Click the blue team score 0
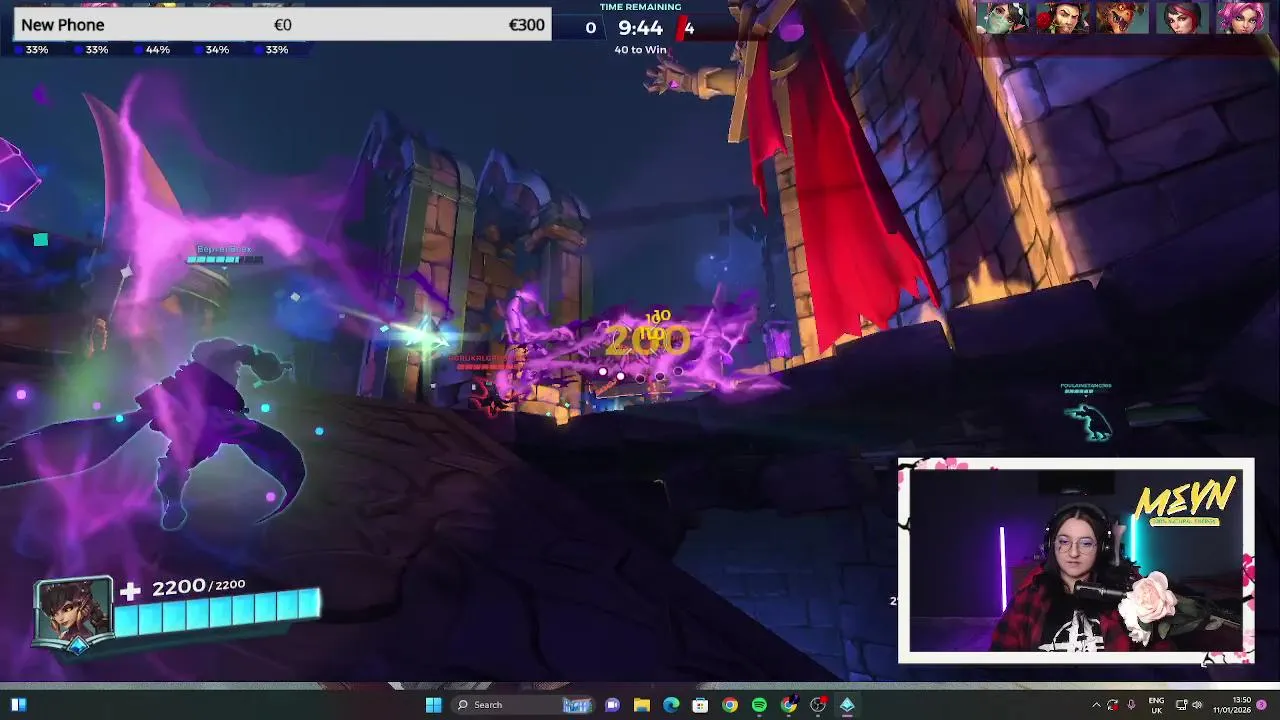The image size is (1280, 720). tap(591, 28)
